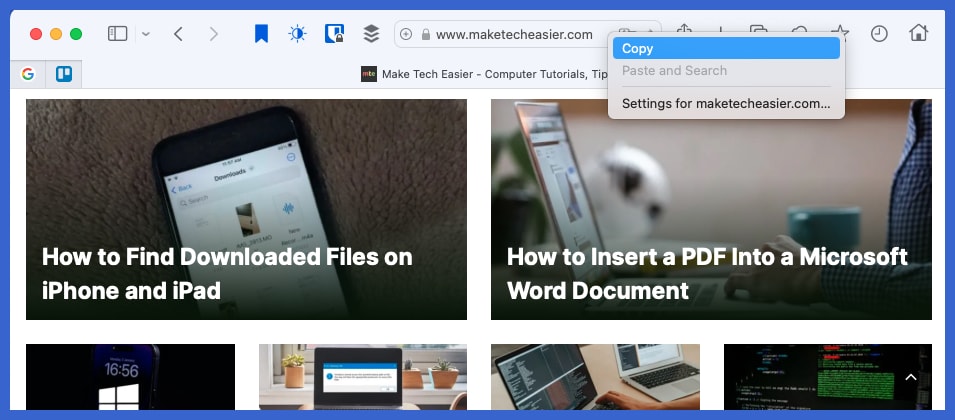Click the brightness sun extension icon

coord(297,33)
